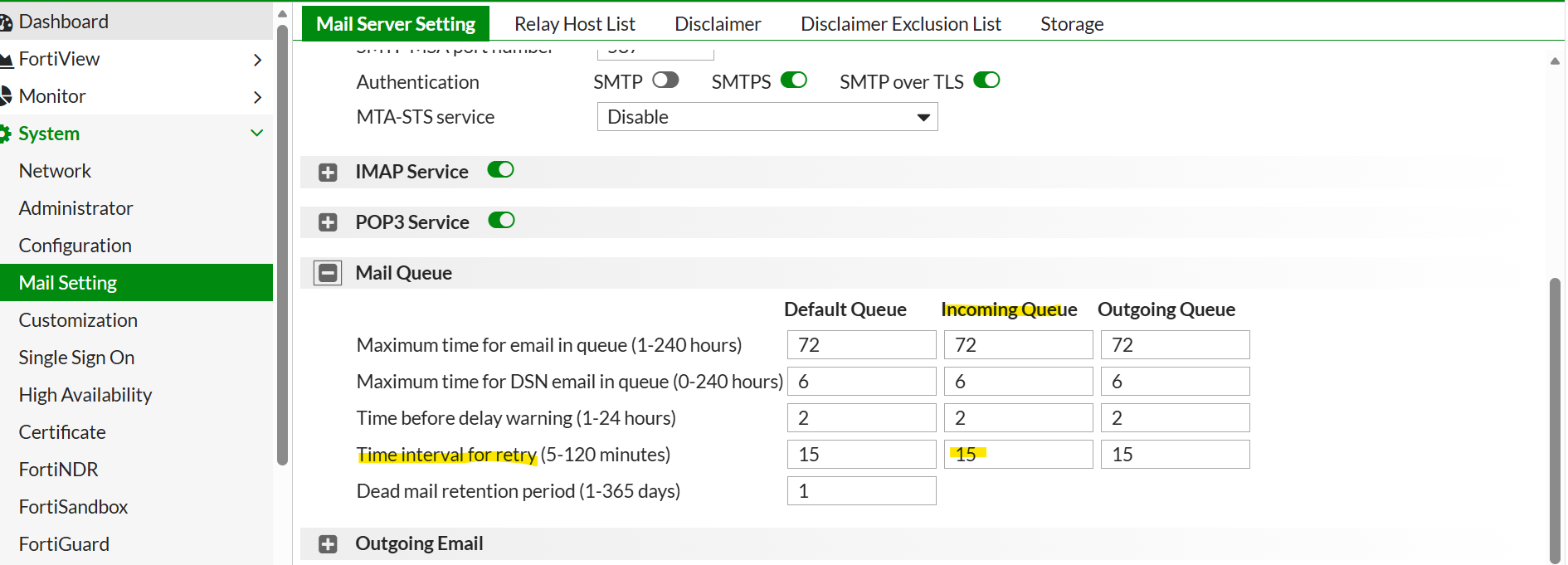Click the sidebar vertical scrollbar
The width and height of the screenshot is (1568, 565).
pyautogui.click(x=282, y=245)
